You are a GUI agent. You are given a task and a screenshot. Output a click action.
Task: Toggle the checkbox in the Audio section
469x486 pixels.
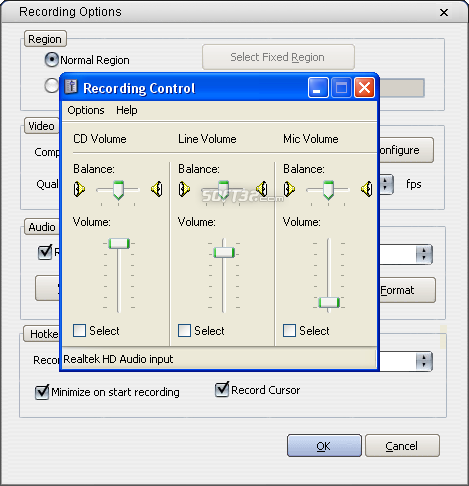(45, 252)
